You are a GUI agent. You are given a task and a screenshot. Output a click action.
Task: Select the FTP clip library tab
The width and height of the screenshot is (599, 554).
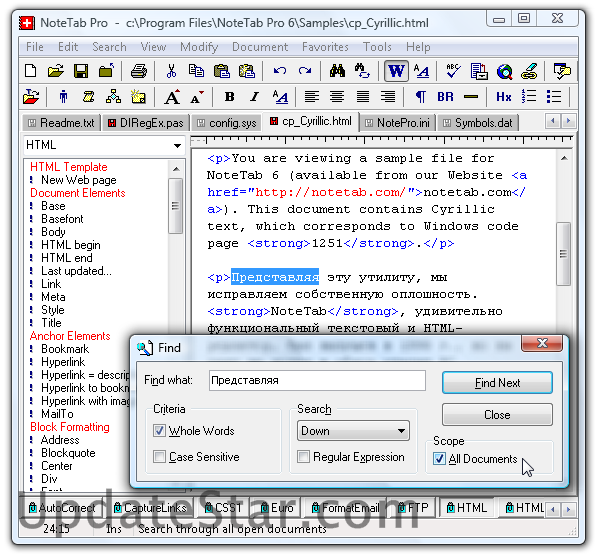413,508
